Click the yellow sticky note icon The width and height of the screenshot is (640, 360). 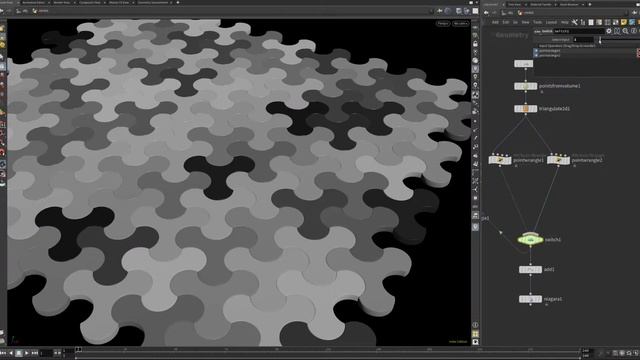pos(624,22)
